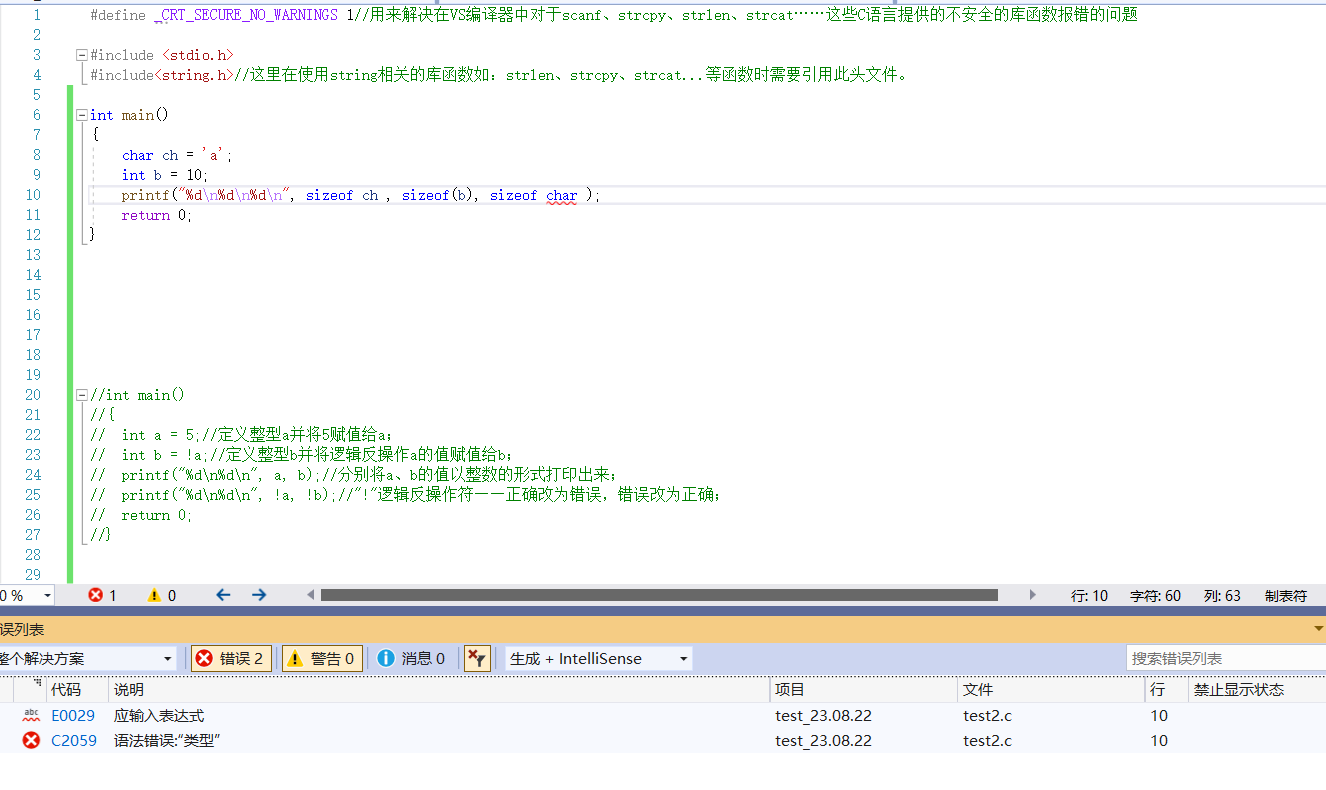Image resolution: width=1326 pixels, height=790 pixels.
Task: Sort by the 禁止显示状态 column header
Action: coord(1257,689)
